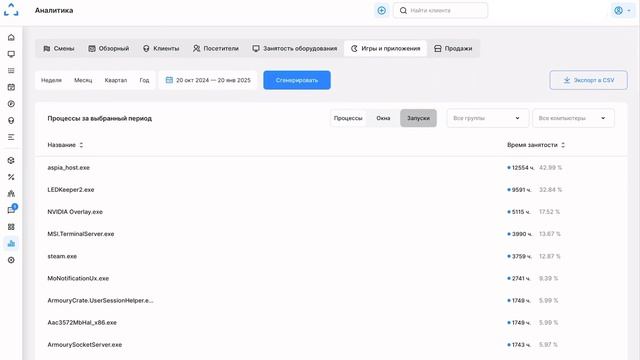
Task: Click the app logo at top left
Action: (11, 10)
